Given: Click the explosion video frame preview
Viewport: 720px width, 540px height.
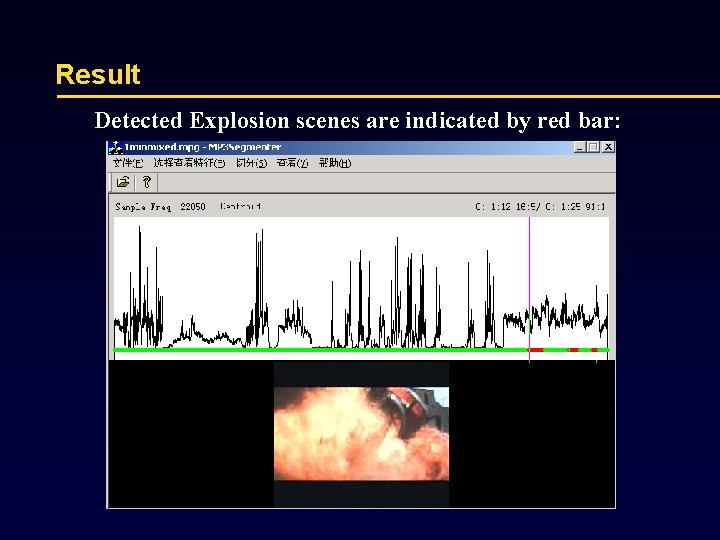Looking at the screenshot, I should click(361, 433).
